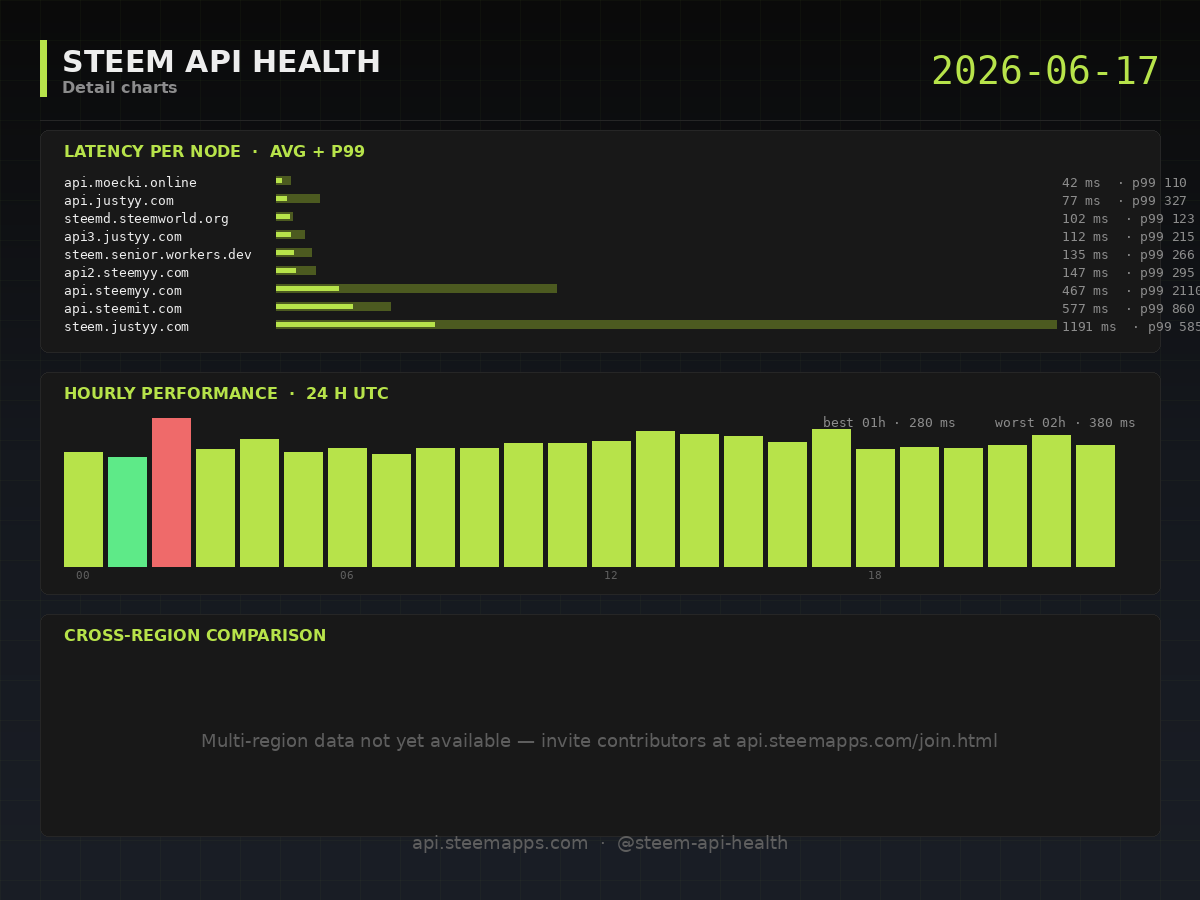Click the latency bar for api3.justyy.com
Image resolution: width=1200 pixels, height=900 pixels.
pos(290,235)
